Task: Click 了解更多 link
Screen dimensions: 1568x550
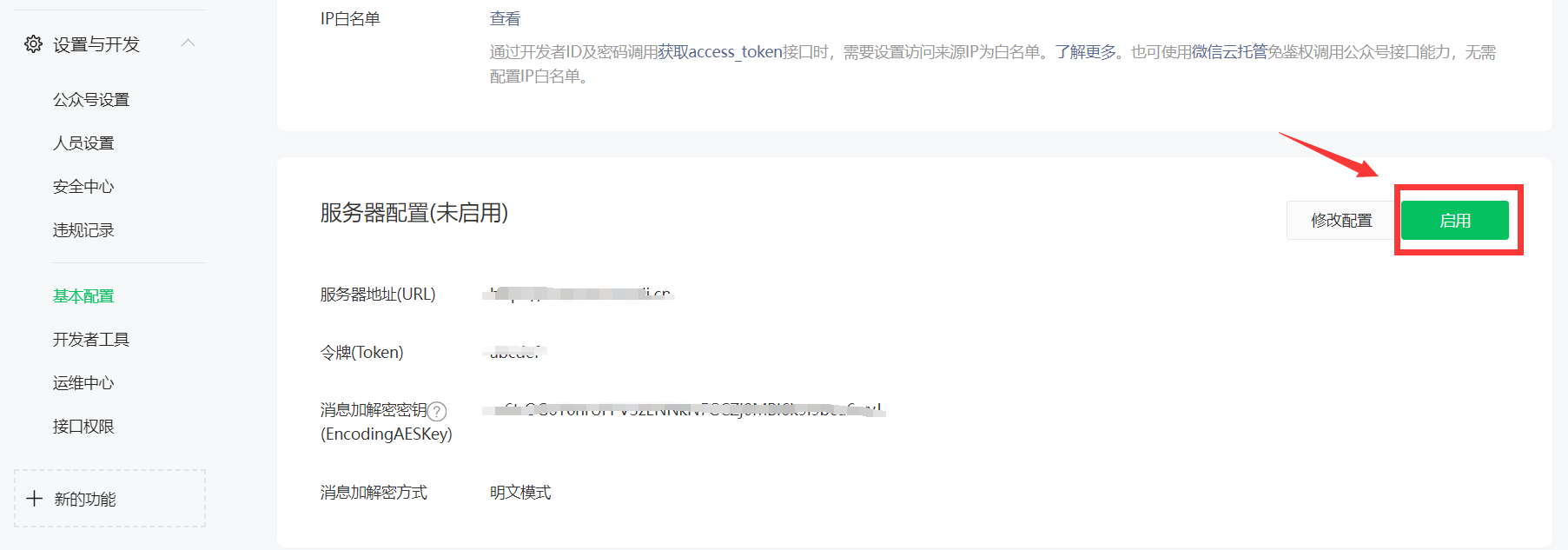Action: pos(1086,52)
